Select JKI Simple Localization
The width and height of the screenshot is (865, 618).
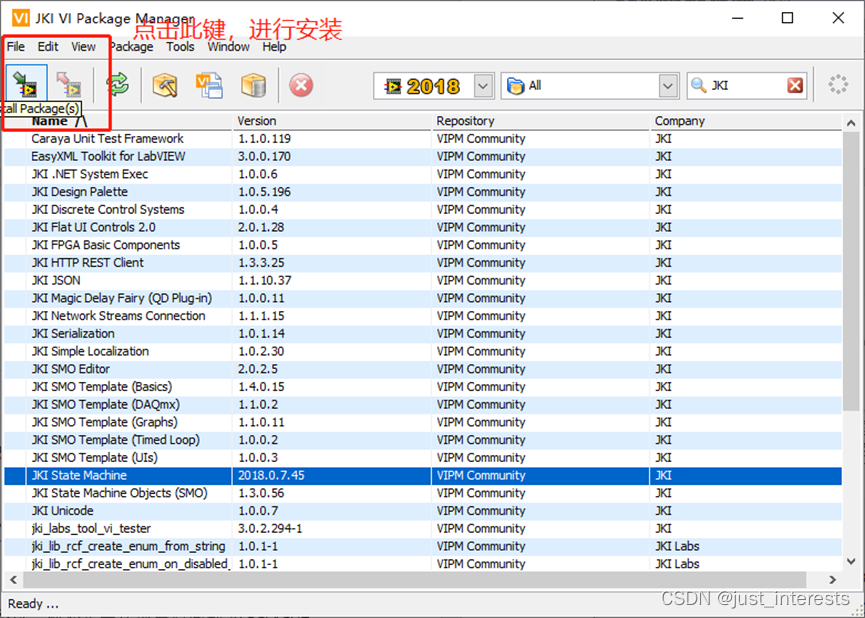point(423,351)
